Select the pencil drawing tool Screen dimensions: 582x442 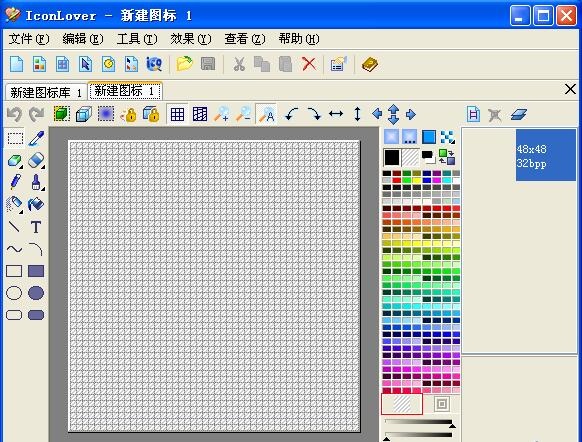click(x=15, y=182)
